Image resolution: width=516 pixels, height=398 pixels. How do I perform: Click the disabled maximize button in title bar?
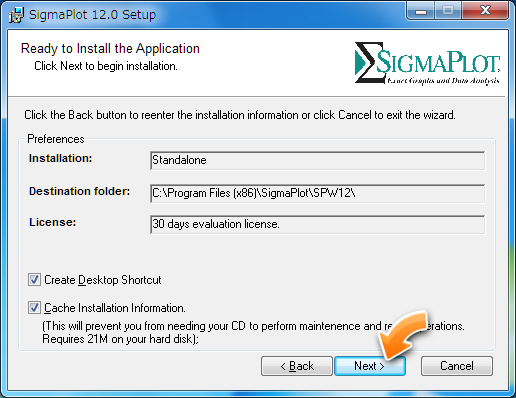point(448,11)
